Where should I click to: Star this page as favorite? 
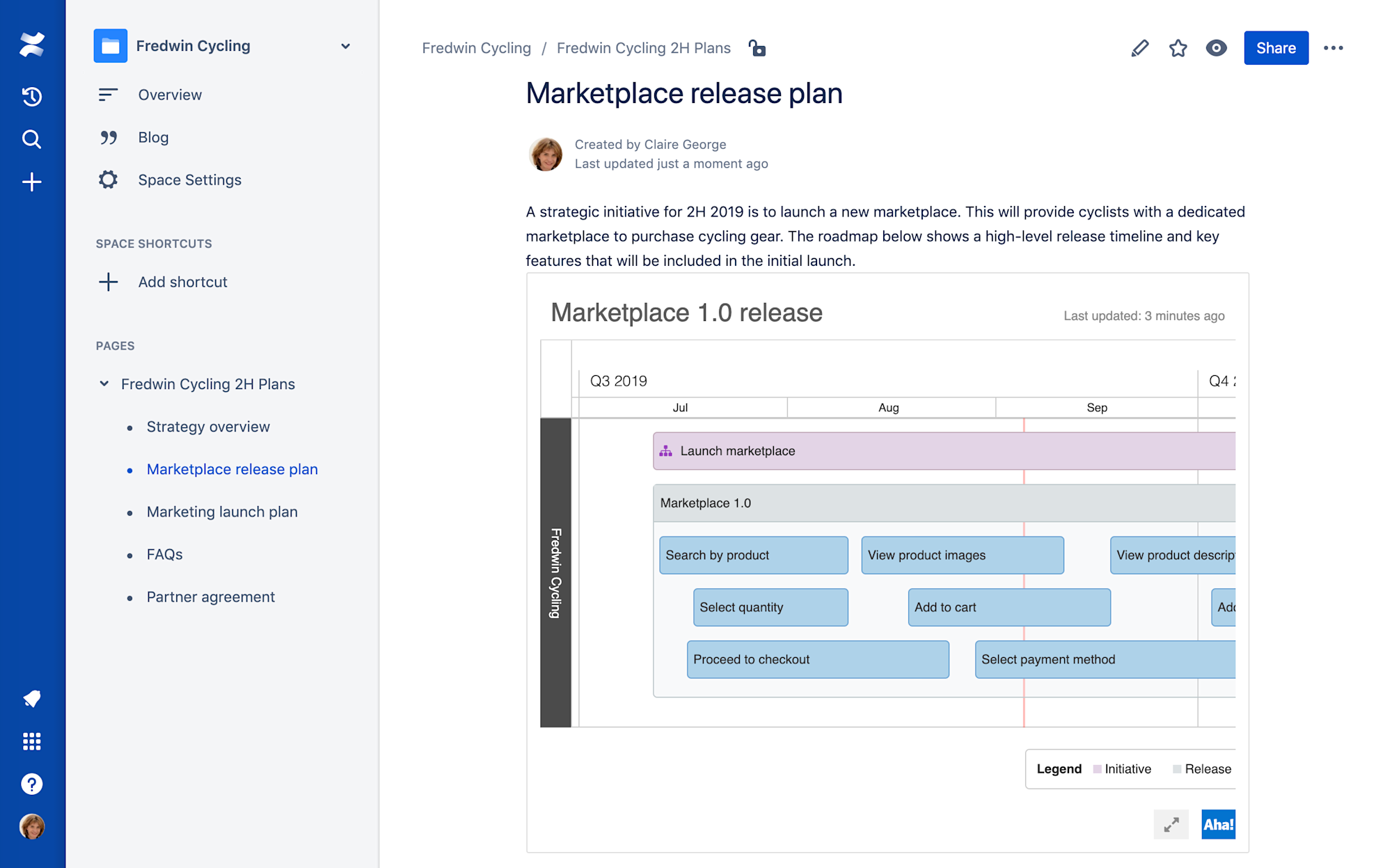coord(1178,48)
